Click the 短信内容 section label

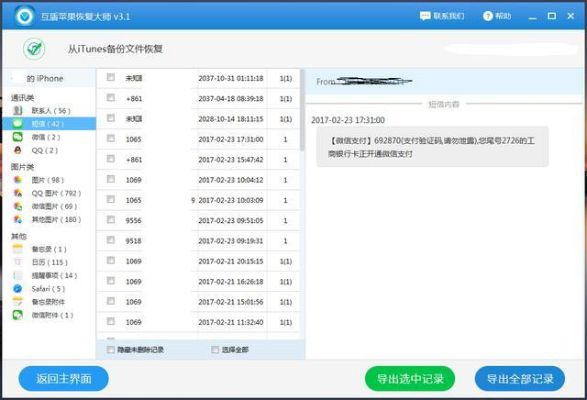coord(444,104)
